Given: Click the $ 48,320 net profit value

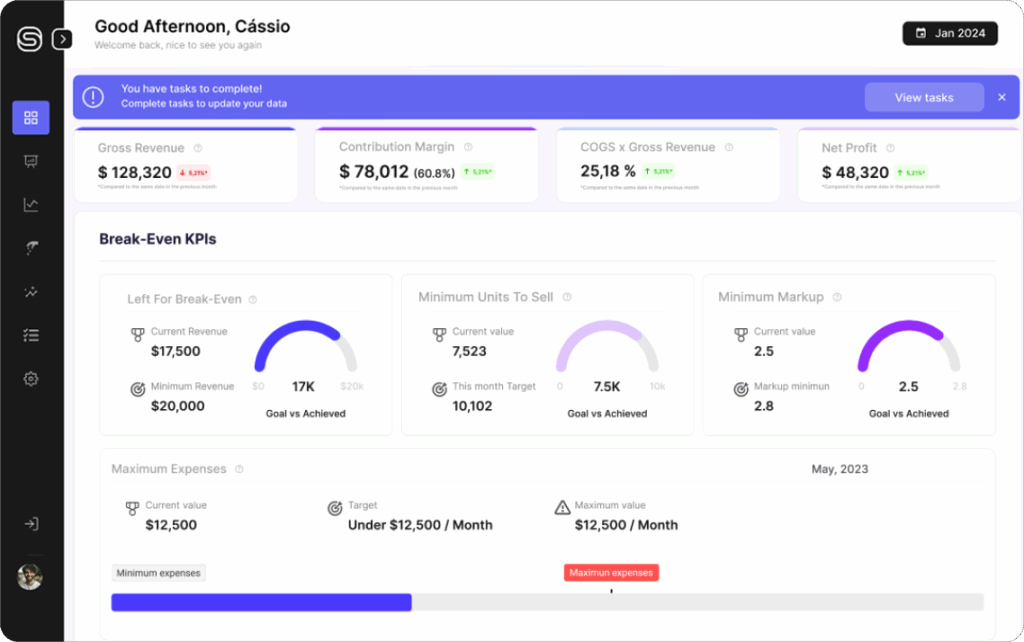Looking at the screenshot, I should 856,172.
